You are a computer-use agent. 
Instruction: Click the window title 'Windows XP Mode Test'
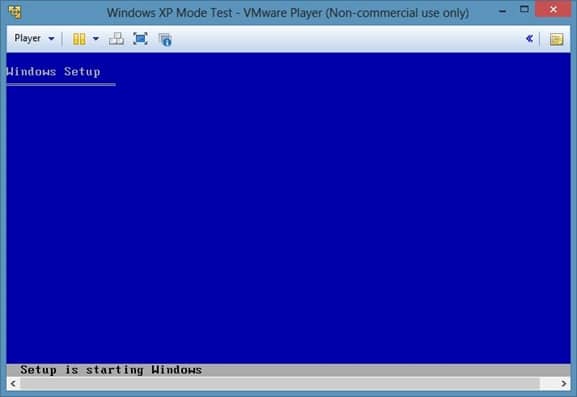coord(170,13)
